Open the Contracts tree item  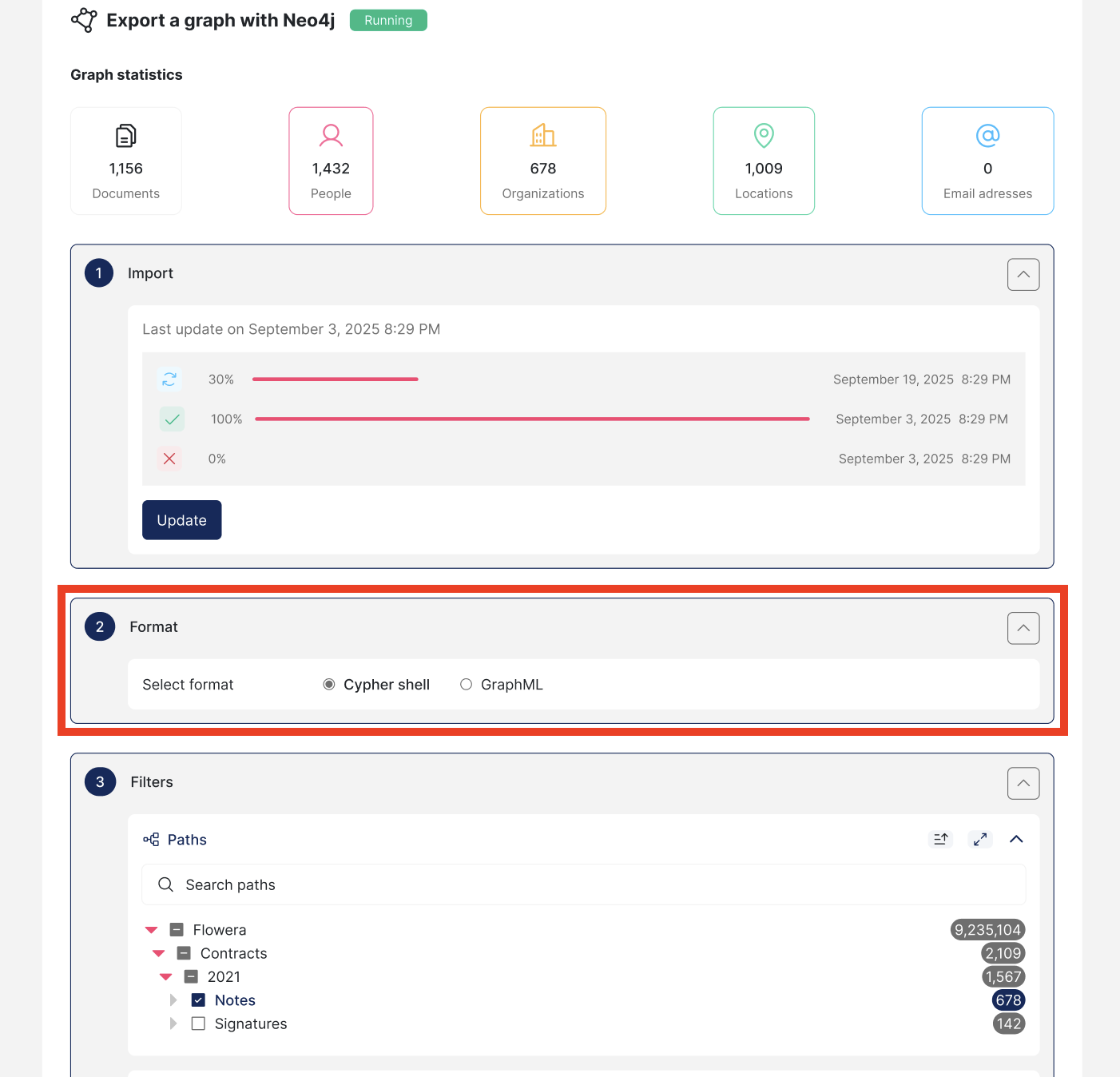pyautogui.click(x=234, y=953)
